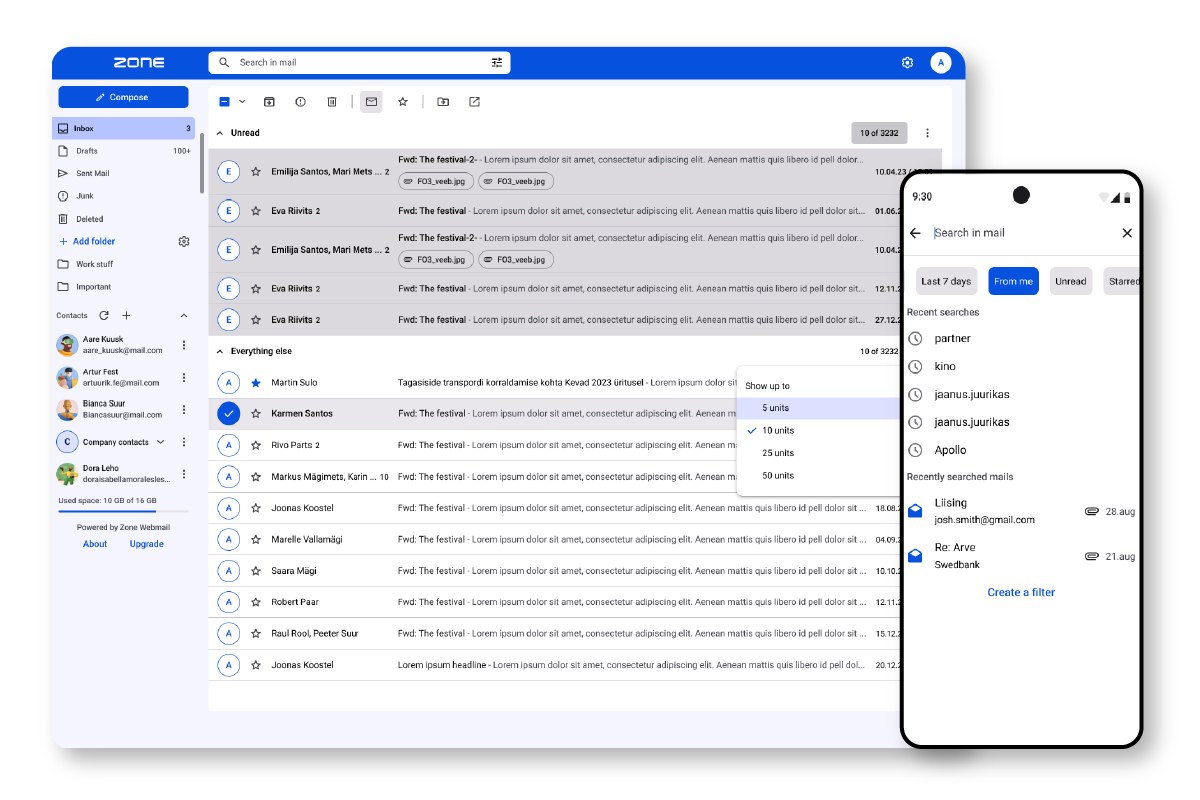Collapse the Unread section

221,133
